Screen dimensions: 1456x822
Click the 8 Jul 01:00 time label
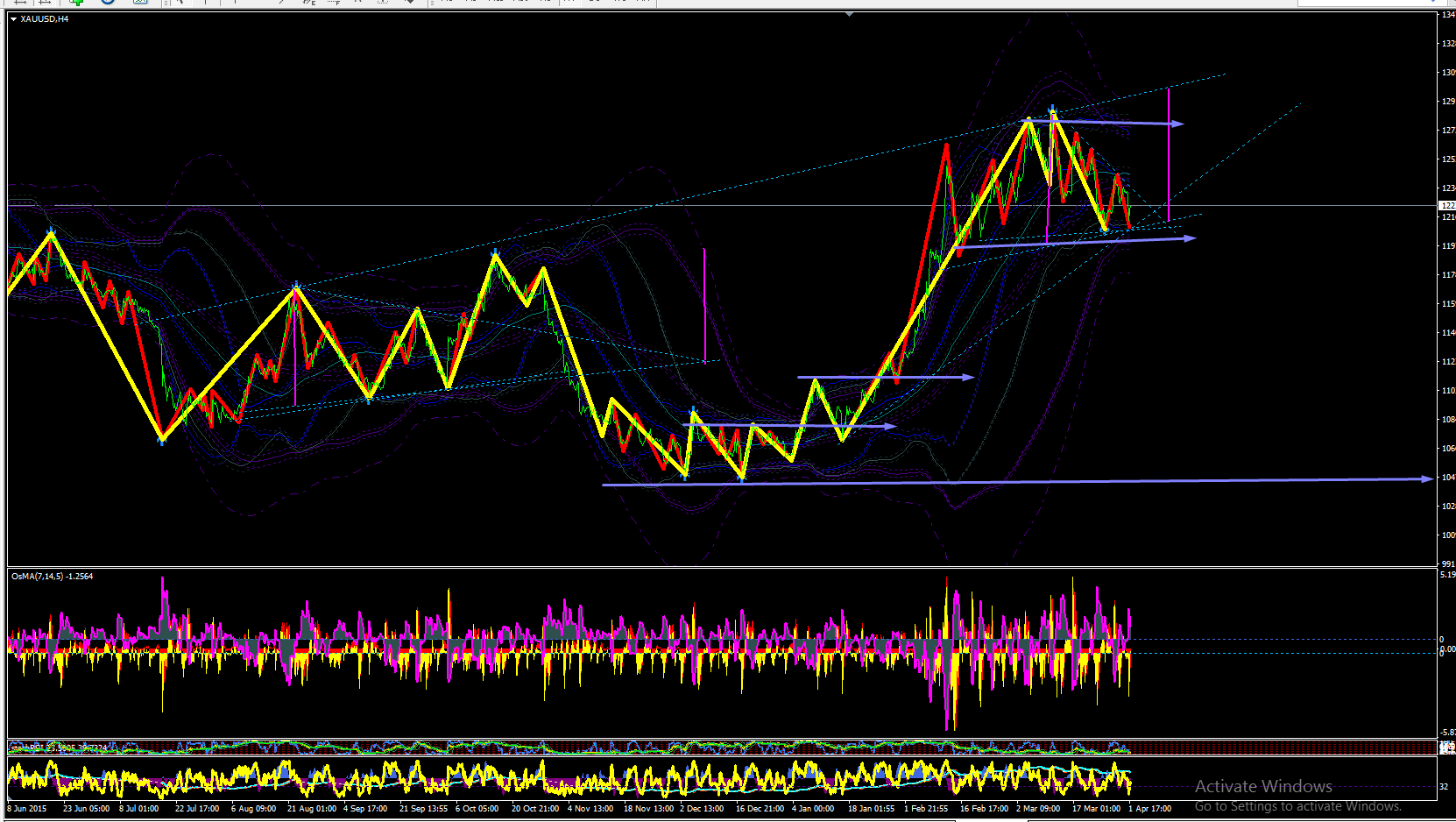pyautogui.click(x=139, y=808)
